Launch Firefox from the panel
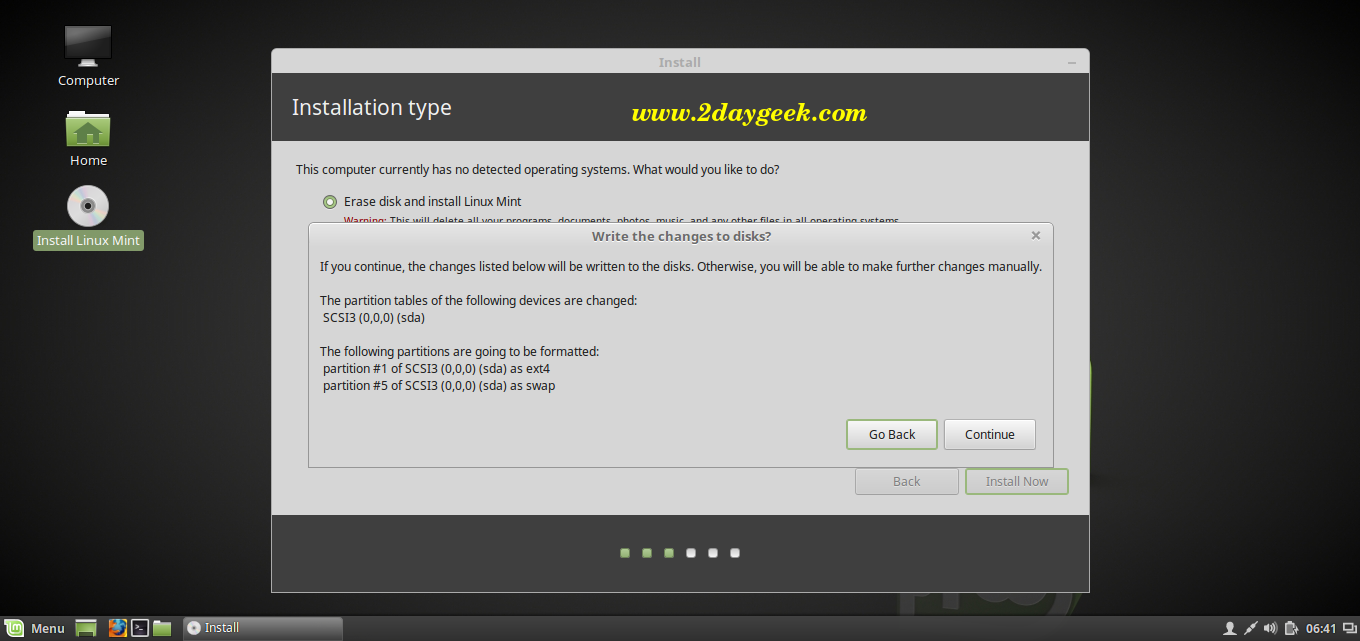The height and width of the screenshot is (641, 1360). [x=118, y=628]
